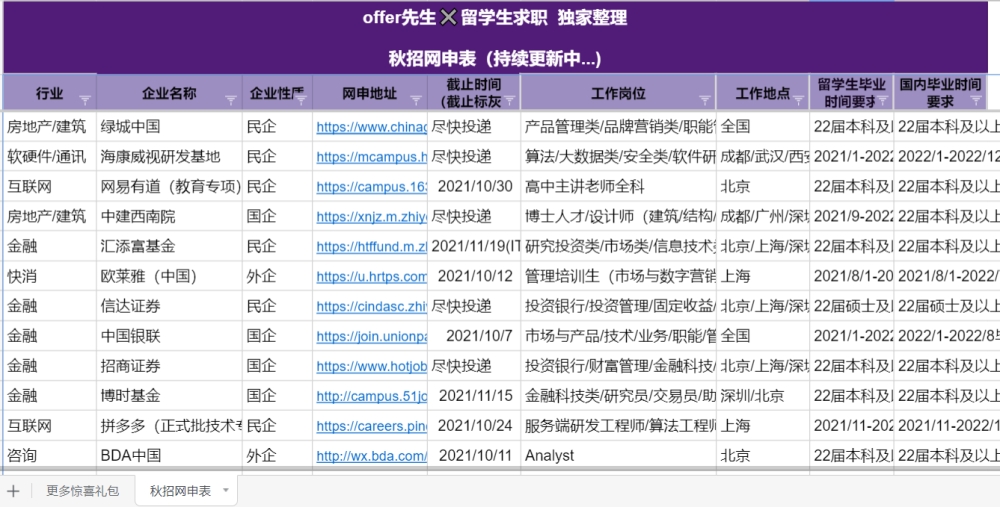Open 博时基金 campus.51job link

pyautogui.click(x=371, y=396)
